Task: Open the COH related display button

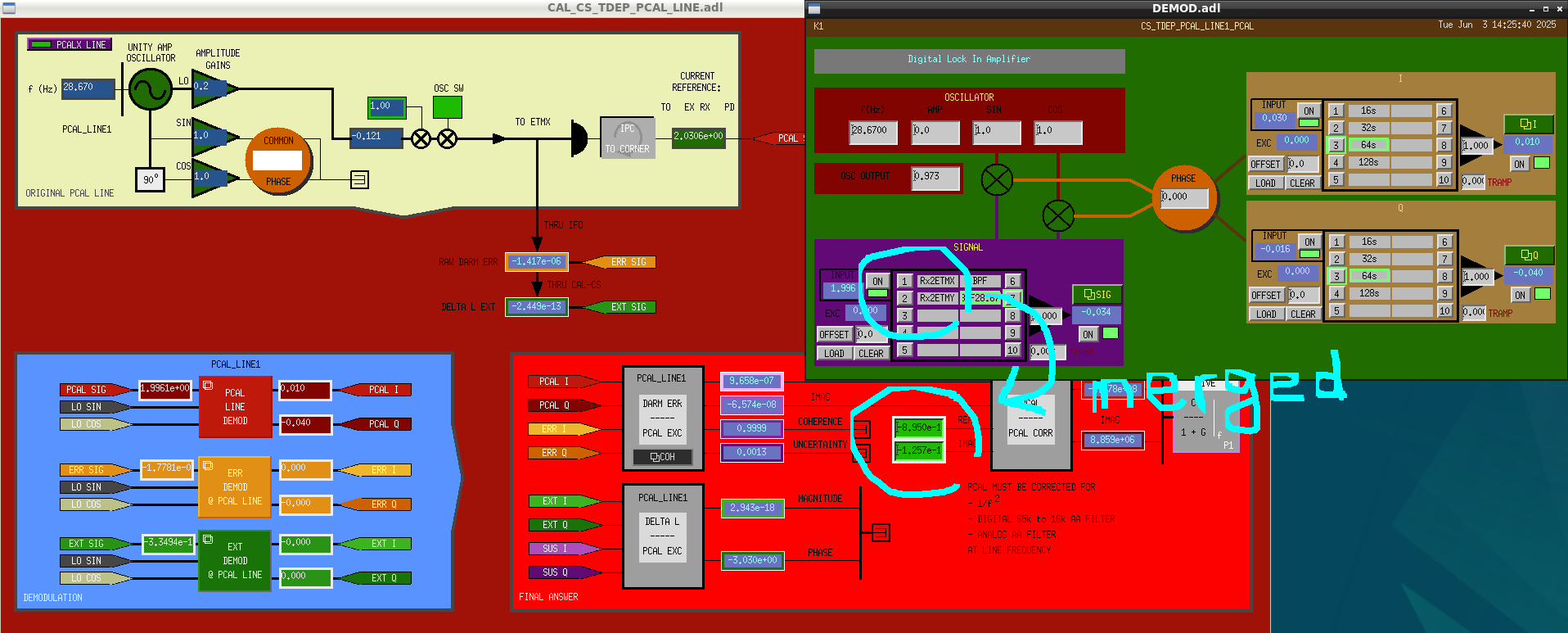Action: pos(663,457)
